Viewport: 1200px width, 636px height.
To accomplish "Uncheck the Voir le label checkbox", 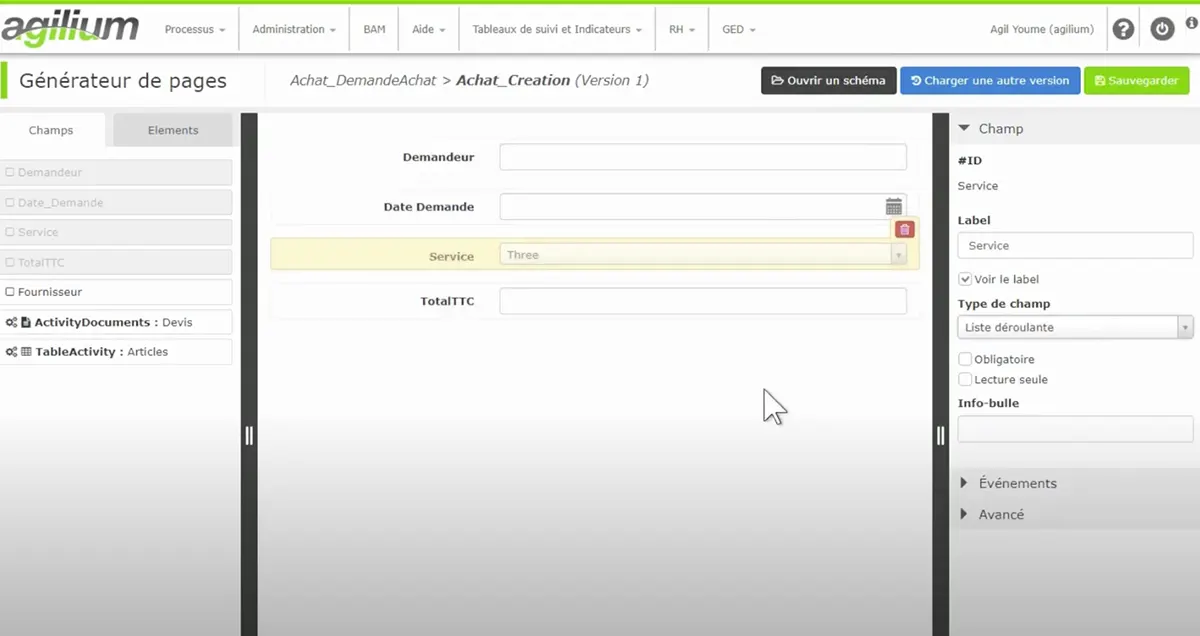I will (965, 279).
